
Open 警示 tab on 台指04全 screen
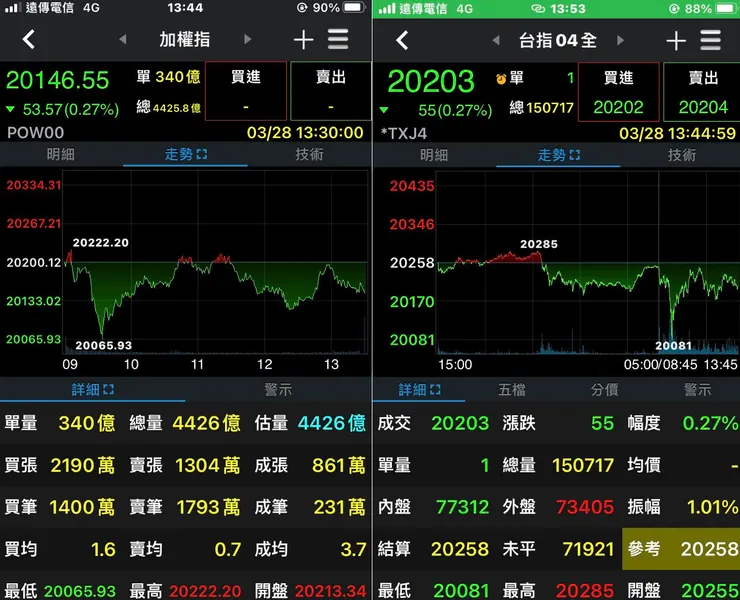[x=697, y=389]
